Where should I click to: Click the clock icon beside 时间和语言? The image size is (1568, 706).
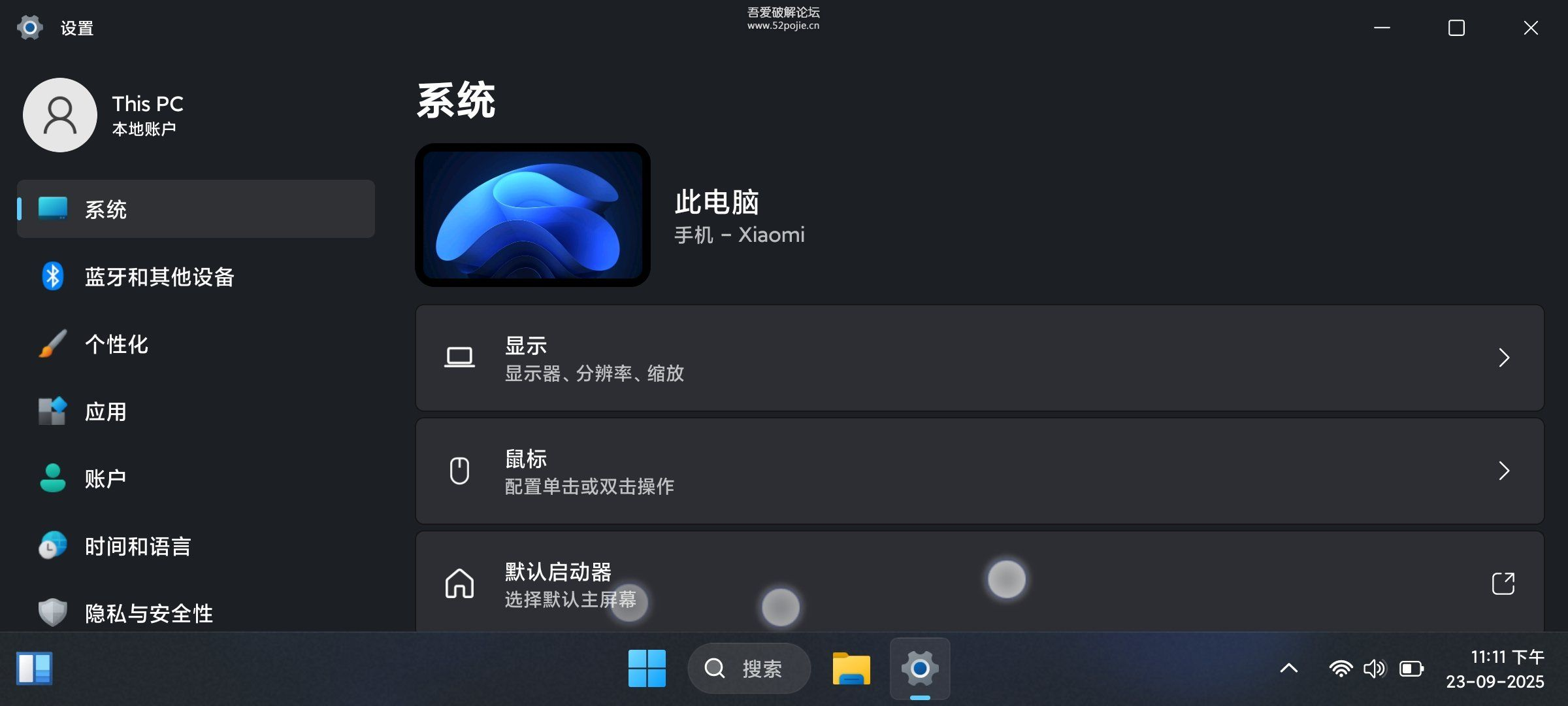(52, 546)
